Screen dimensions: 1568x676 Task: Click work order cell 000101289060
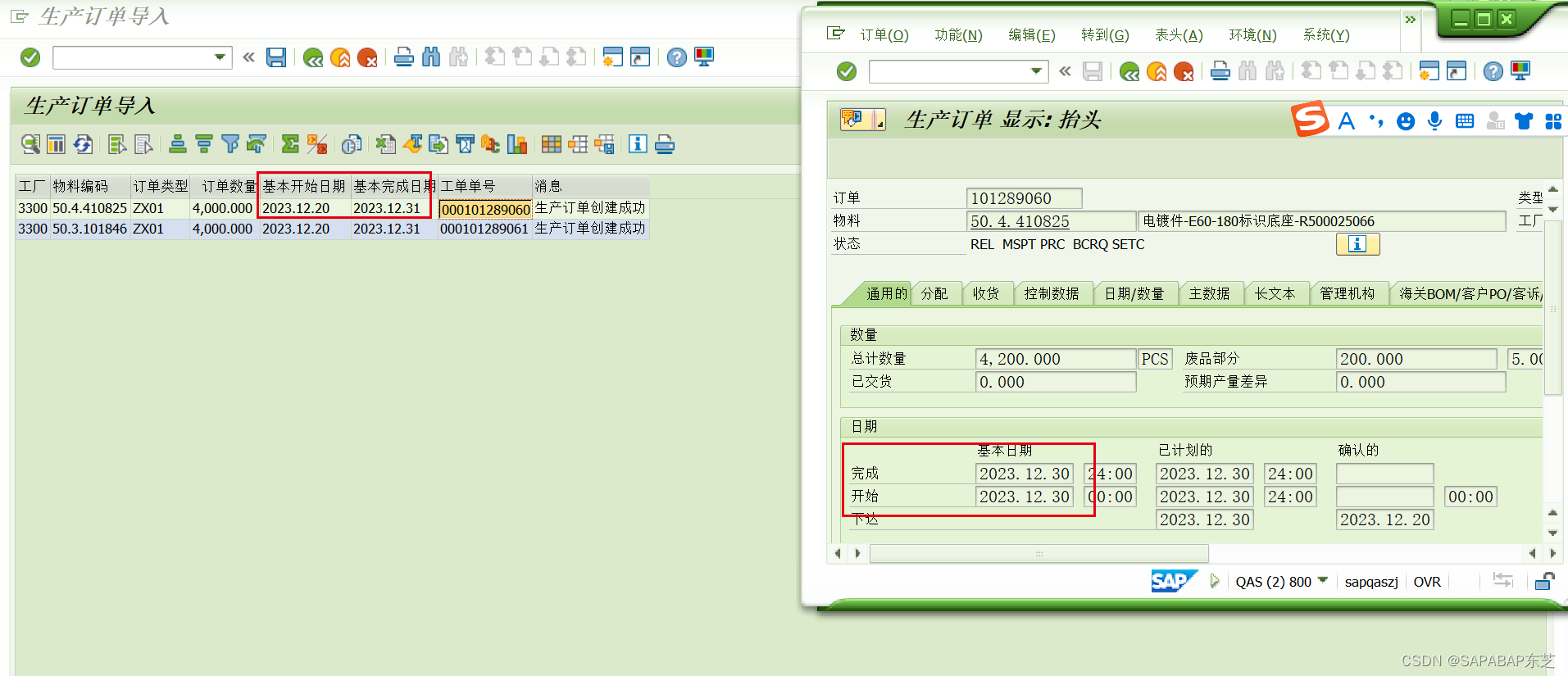pos(485,210)
